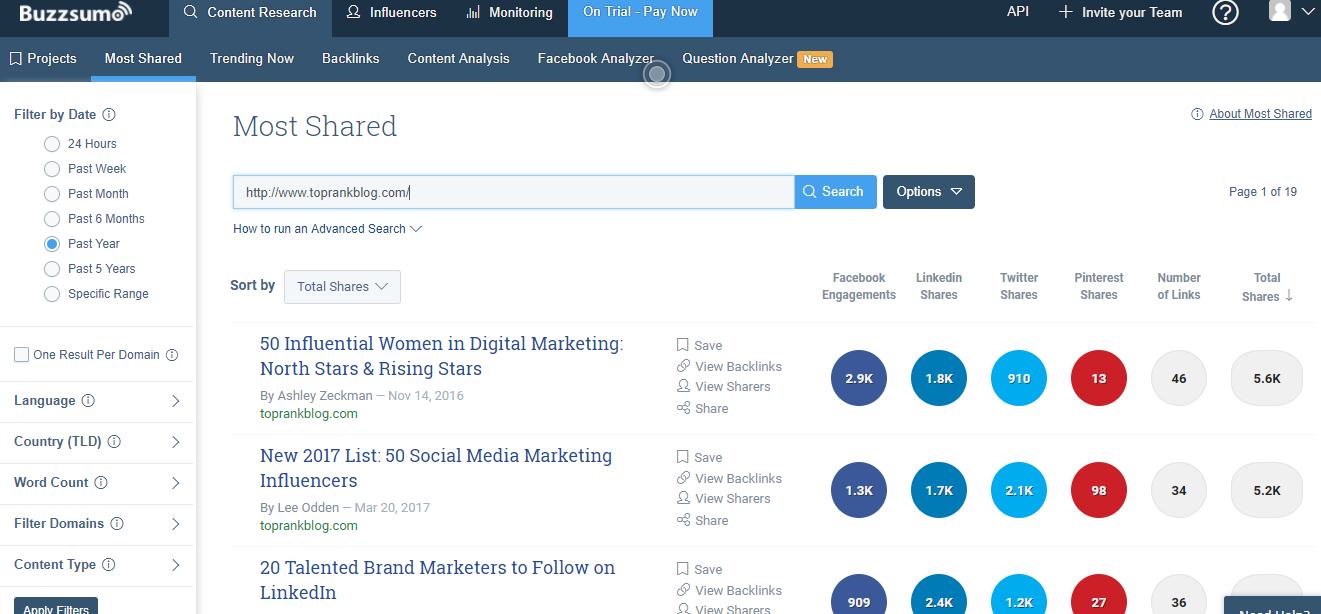Viewport: 1321px width, 614px height.
Task: Click the Search button
Action: pos(836,192)
